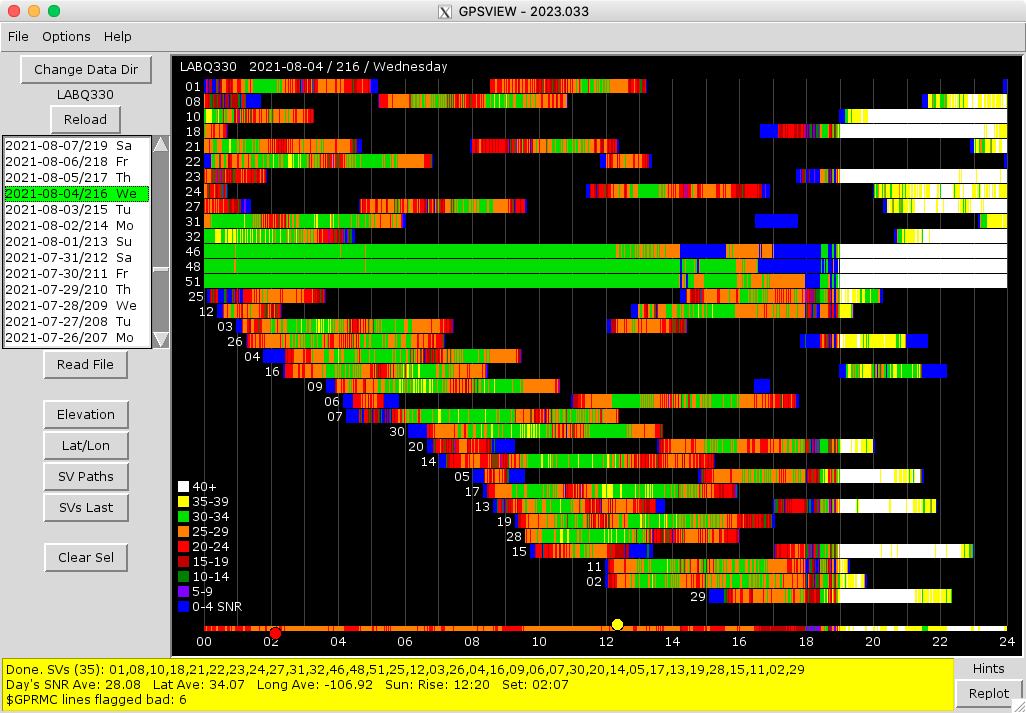The image size is (1026, 713).
Task: Click the Read File button
Action: tap(86, 365)
